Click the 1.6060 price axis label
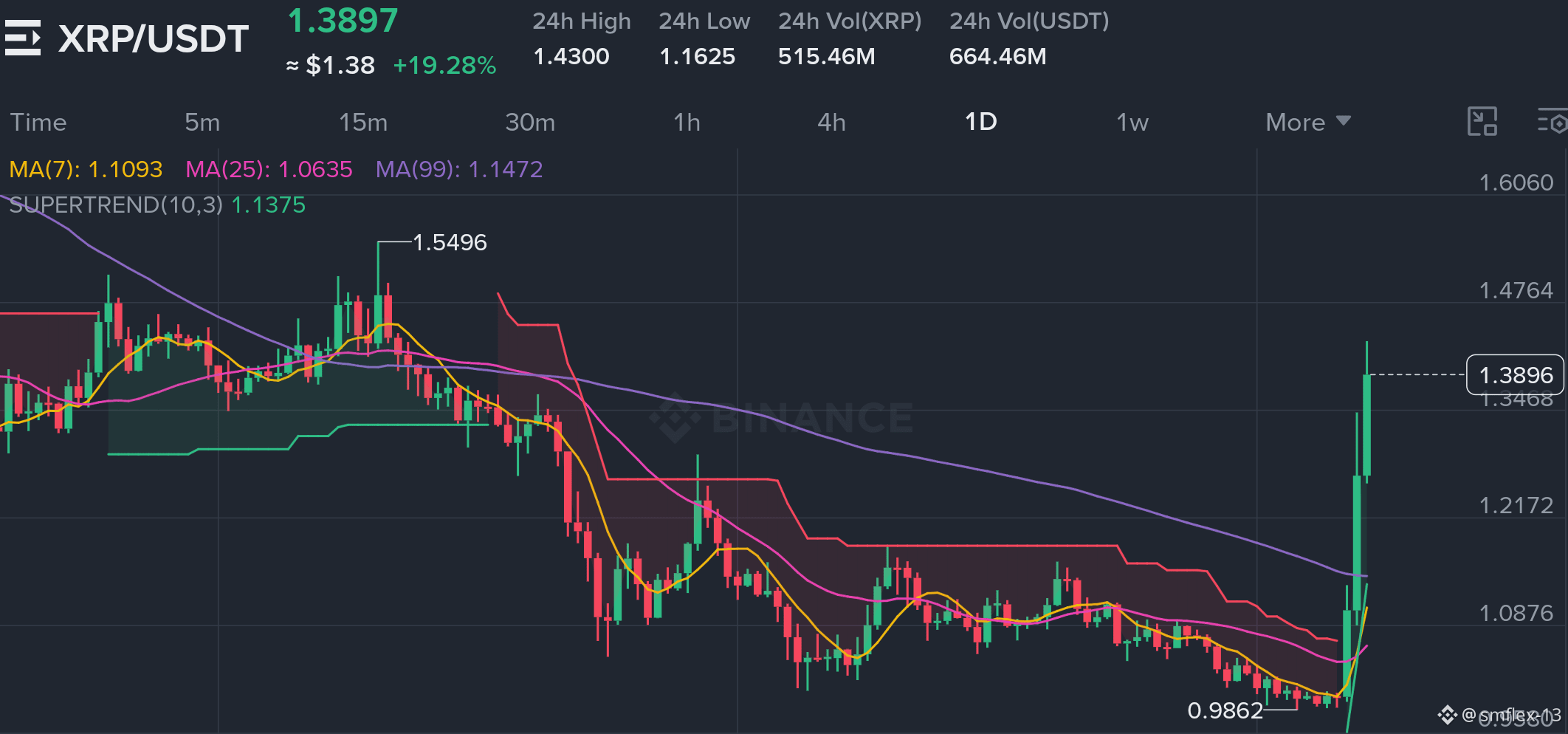Viewport: 1568px width, 734px height. coord(1516,182)
